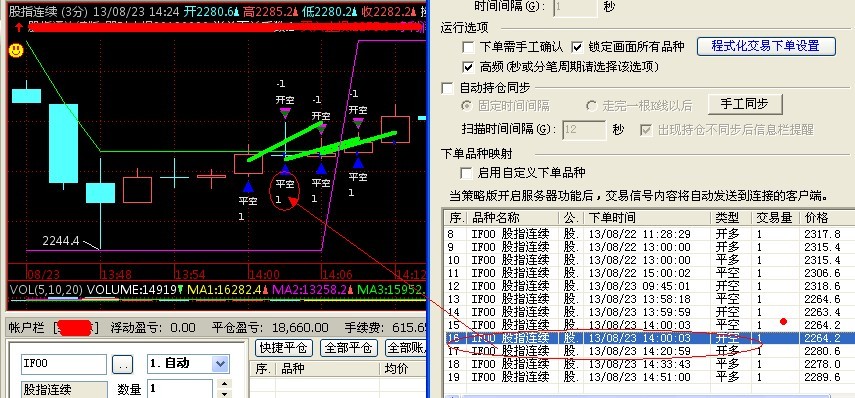Click the 平仓盈亏 18,660.00 value
855x398 pixels.
pyautogui.click(x=299, y=328)
